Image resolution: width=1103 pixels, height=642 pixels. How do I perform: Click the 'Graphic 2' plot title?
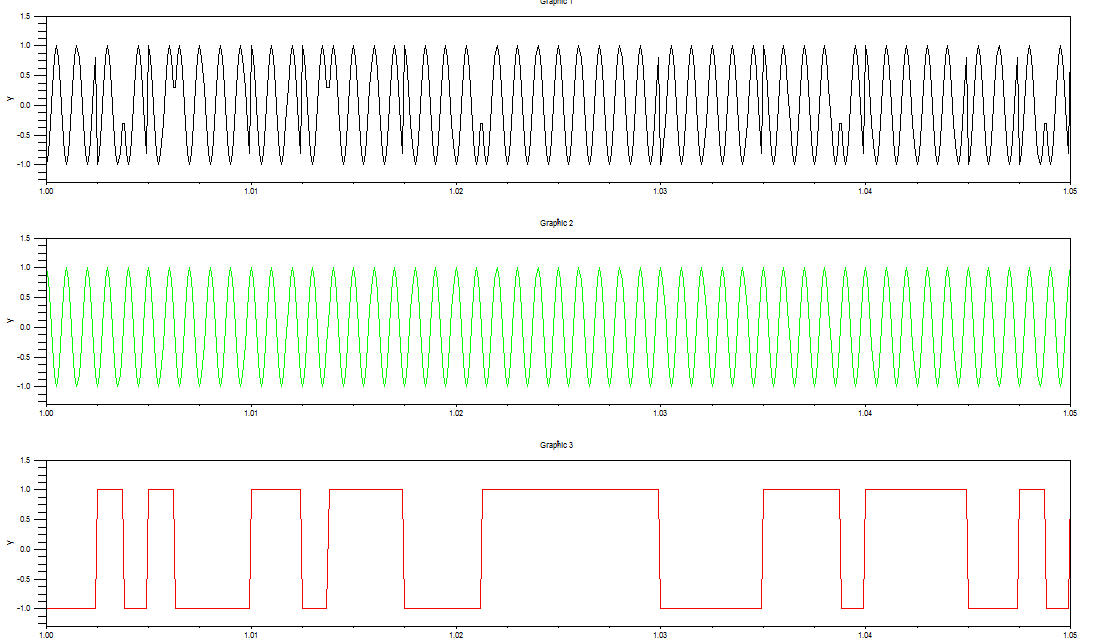556,223
